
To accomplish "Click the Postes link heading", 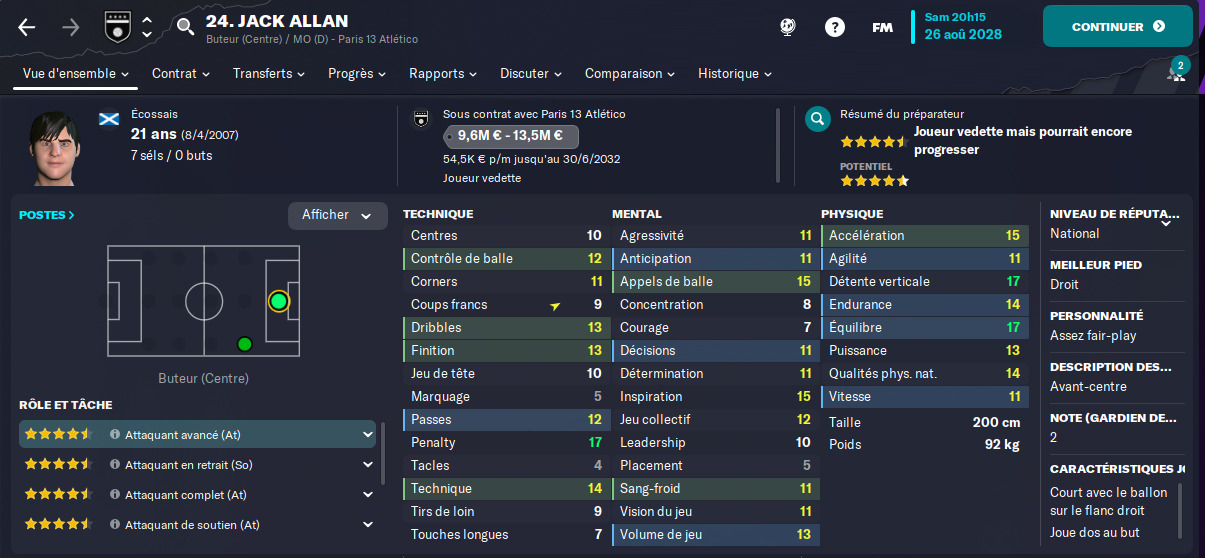I will pos(47,215).
